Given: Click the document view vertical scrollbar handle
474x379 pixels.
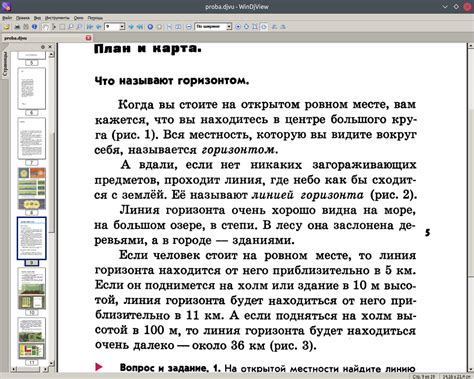Looking at the screenshot, I should (x=471, y=193).
